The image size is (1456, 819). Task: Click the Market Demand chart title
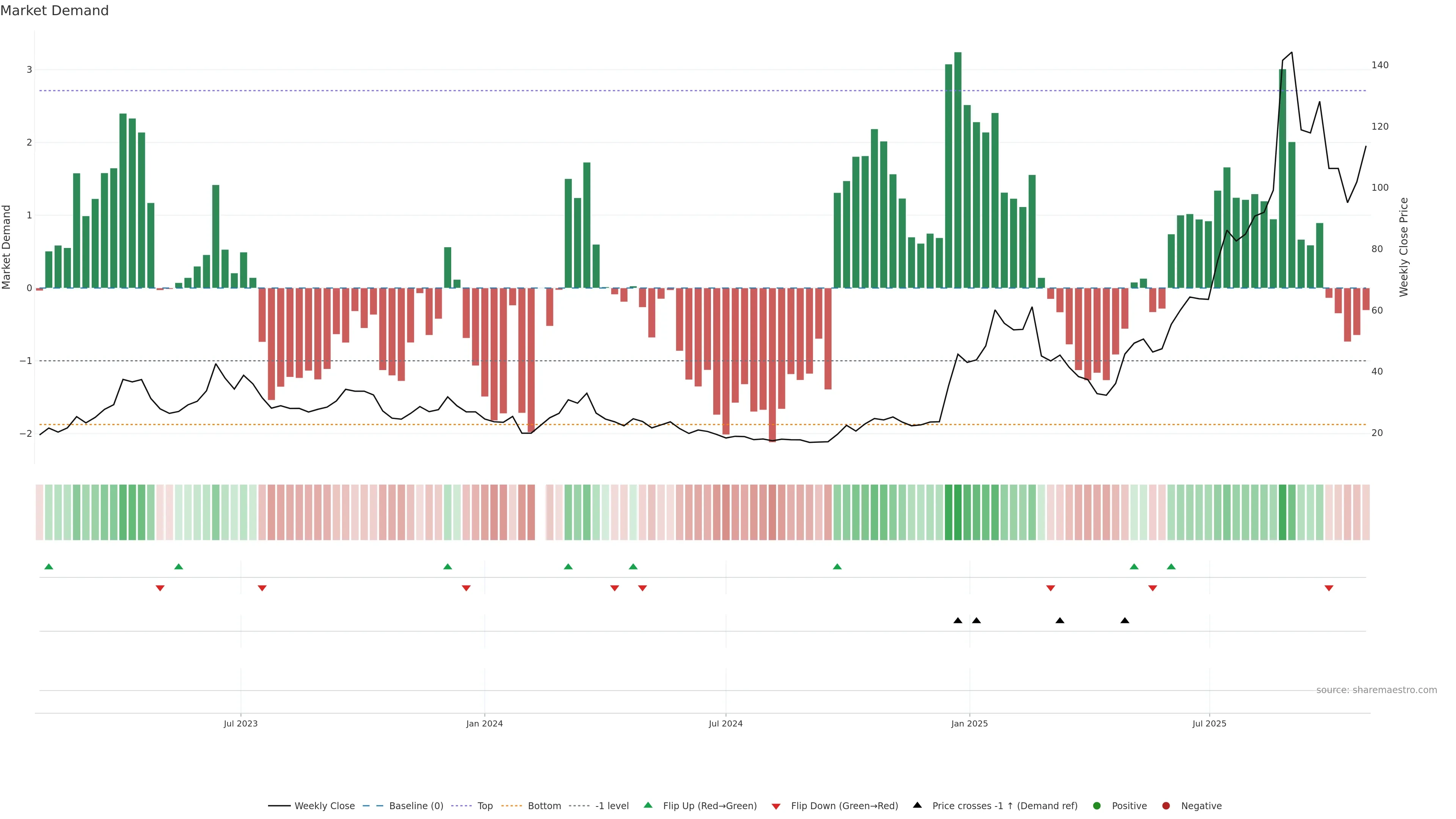pyautogui.click(x=54, y=11)
